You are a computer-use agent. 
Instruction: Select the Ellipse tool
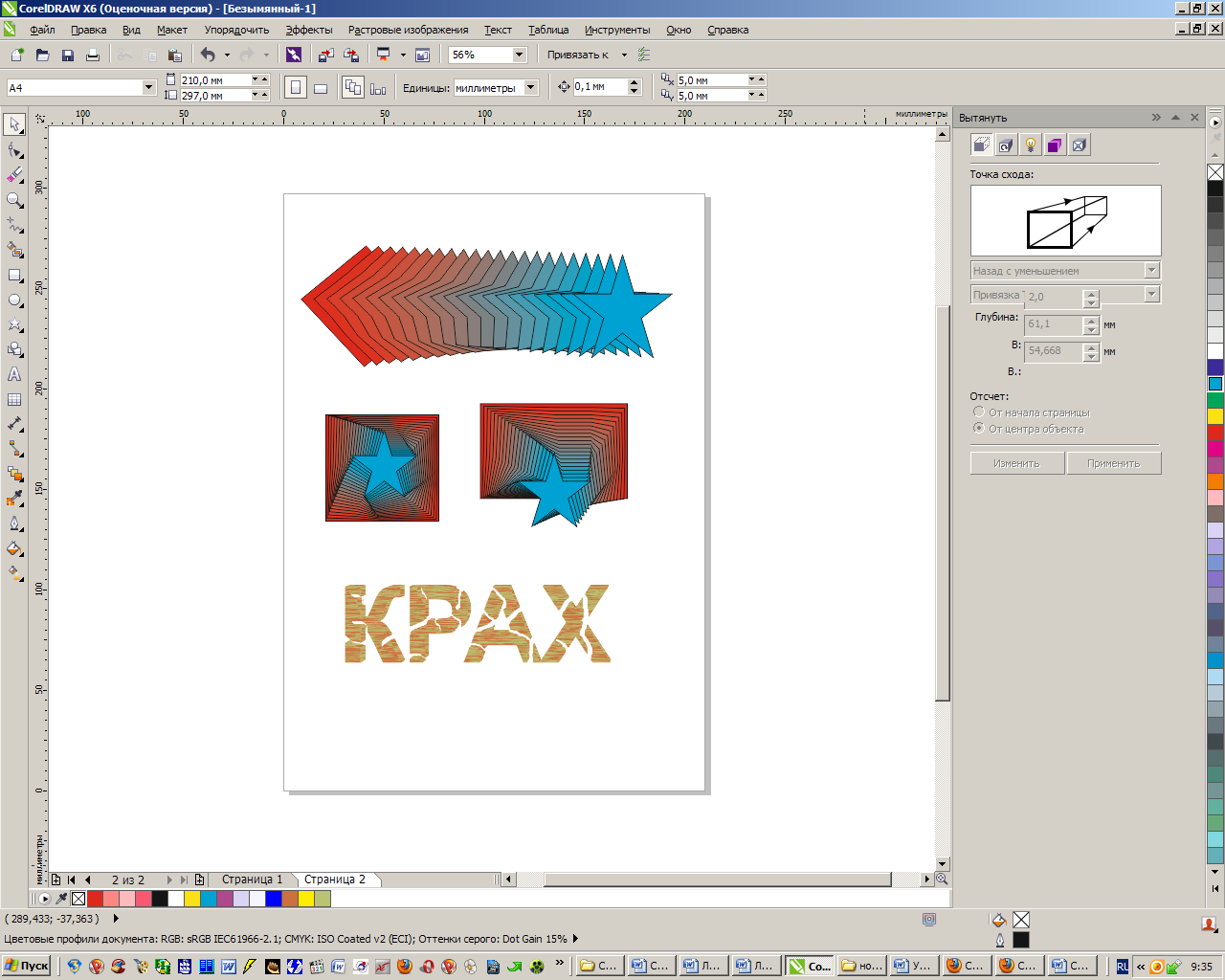coord(14,300)
